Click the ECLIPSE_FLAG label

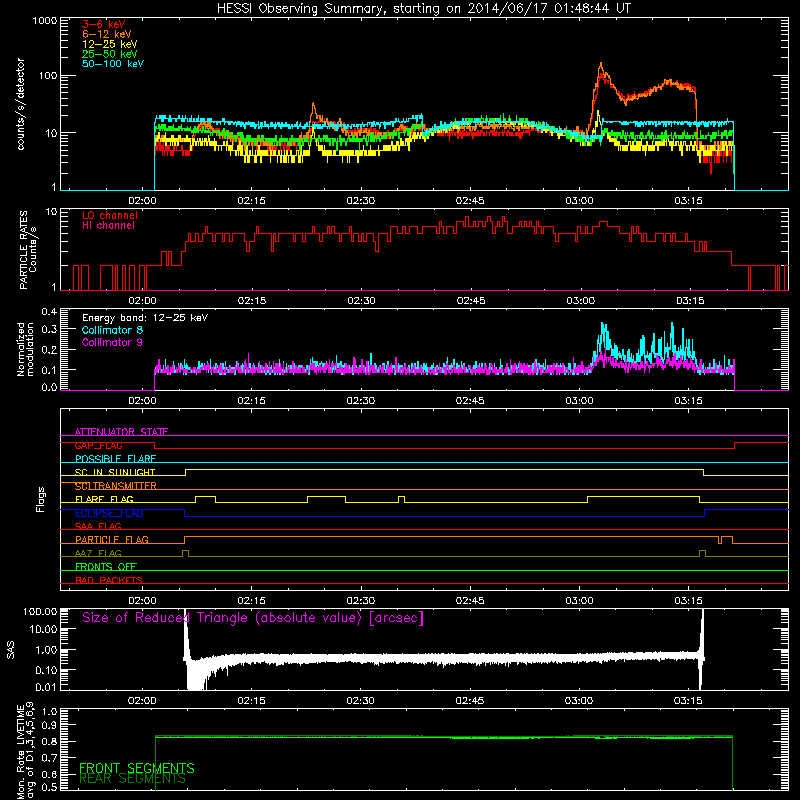click(109, 513)
